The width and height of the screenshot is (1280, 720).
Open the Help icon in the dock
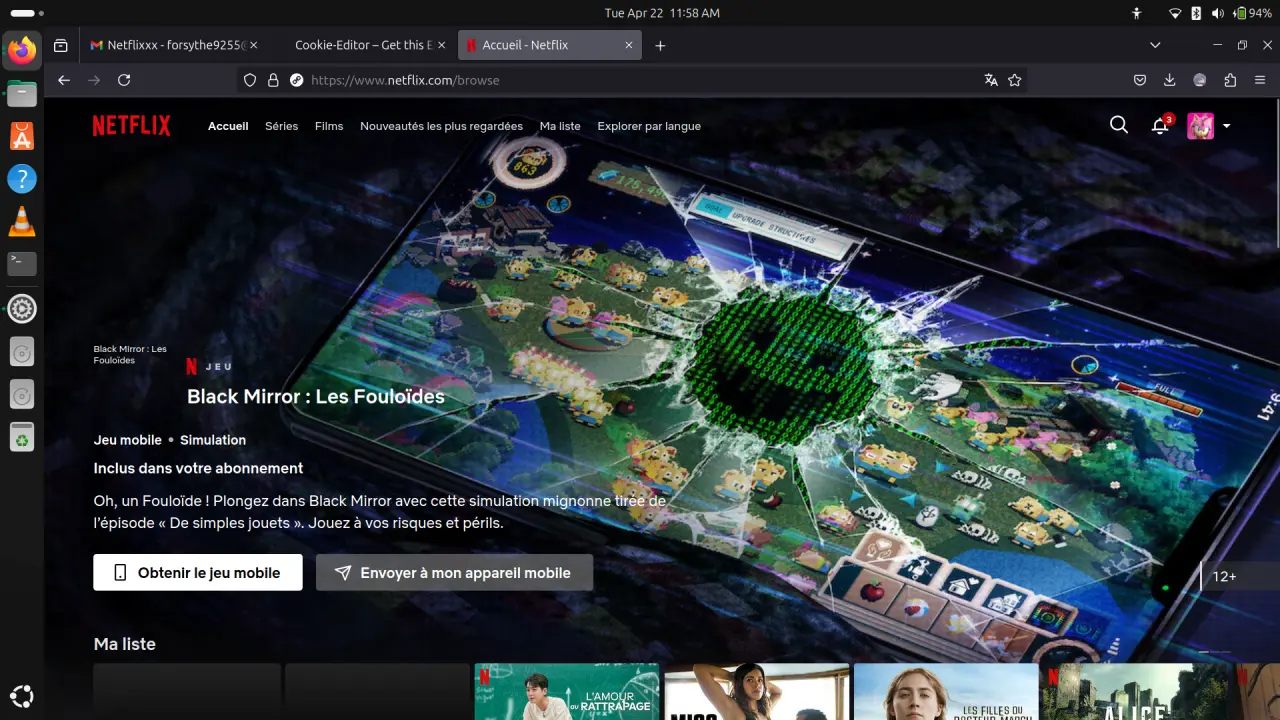(22, 179)
